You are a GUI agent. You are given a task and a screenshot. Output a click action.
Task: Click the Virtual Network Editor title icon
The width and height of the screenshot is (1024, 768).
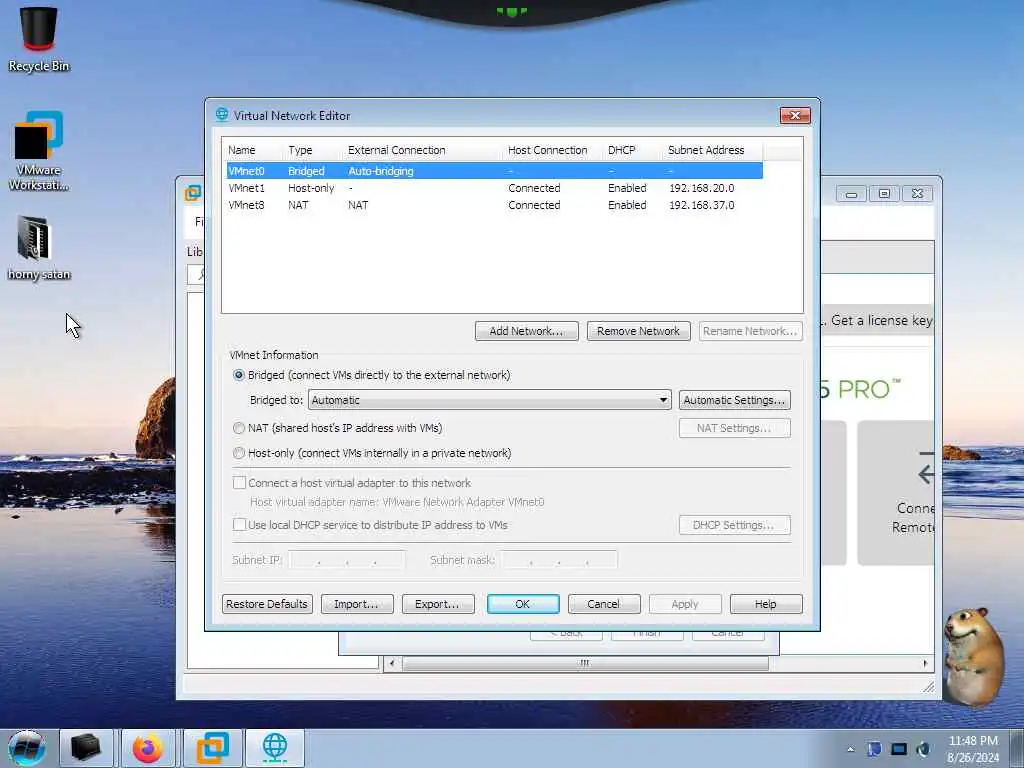[x=222, y=115]
